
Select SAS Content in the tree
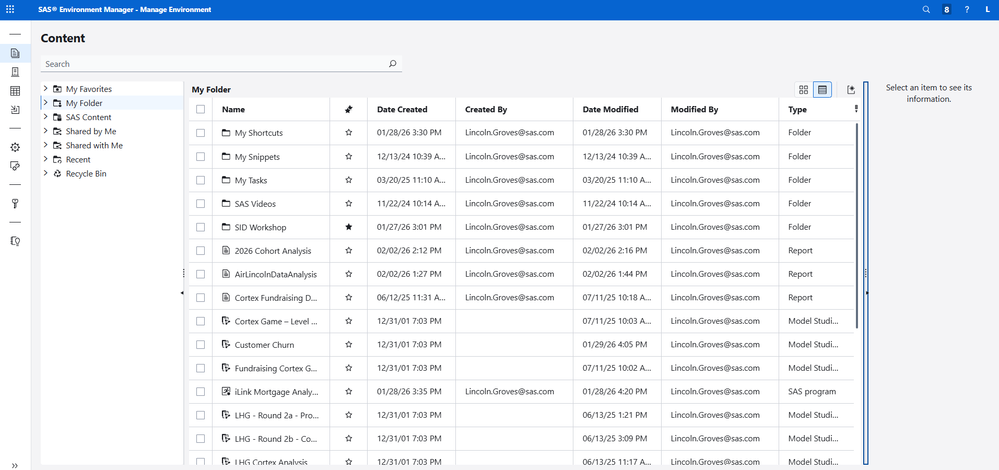pyautogui.click(x=89, y=117)
